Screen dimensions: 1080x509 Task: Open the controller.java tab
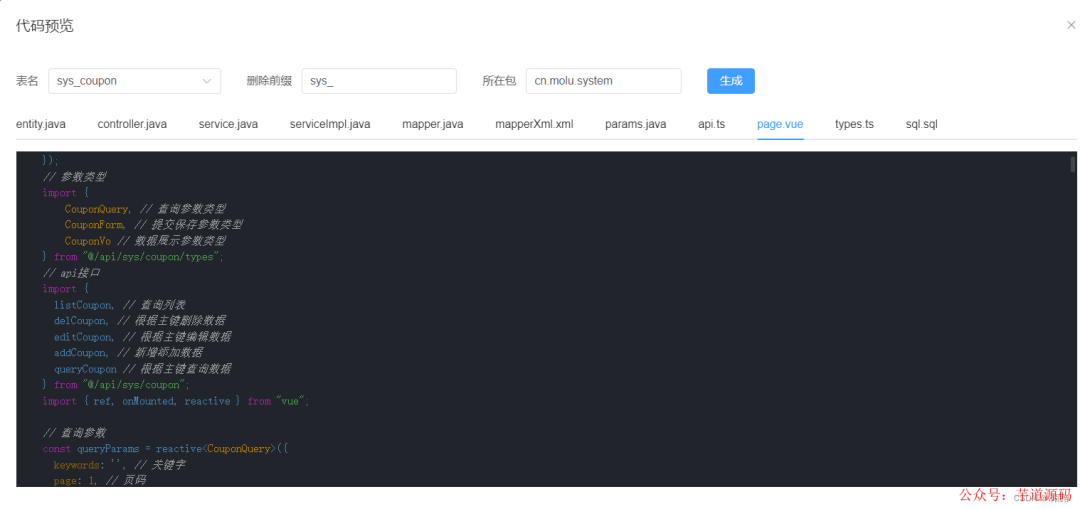pos(132,125)
